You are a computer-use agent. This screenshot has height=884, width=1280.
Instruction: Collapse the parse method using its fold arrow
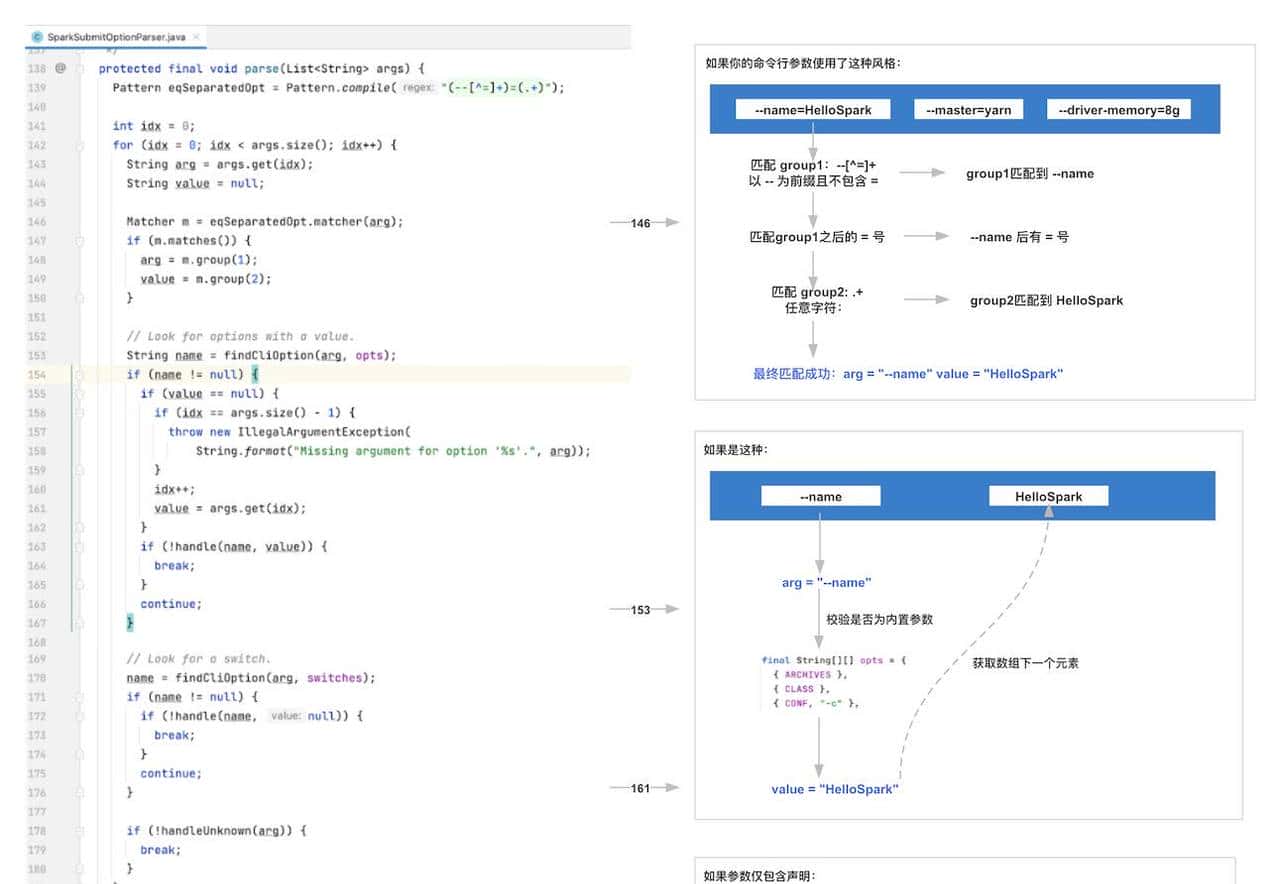[78, 68]
